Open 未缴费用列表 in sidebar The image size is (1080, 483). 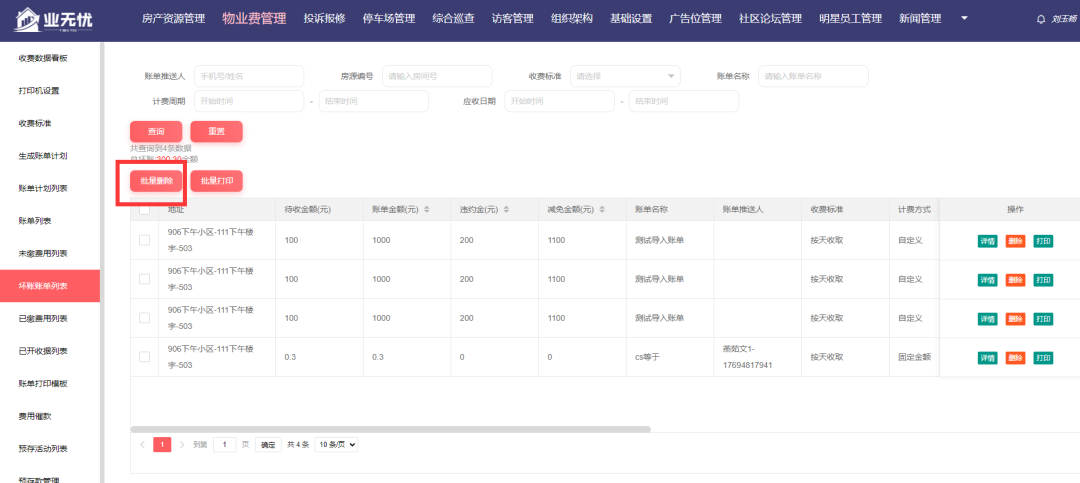(x=50, y=254)
